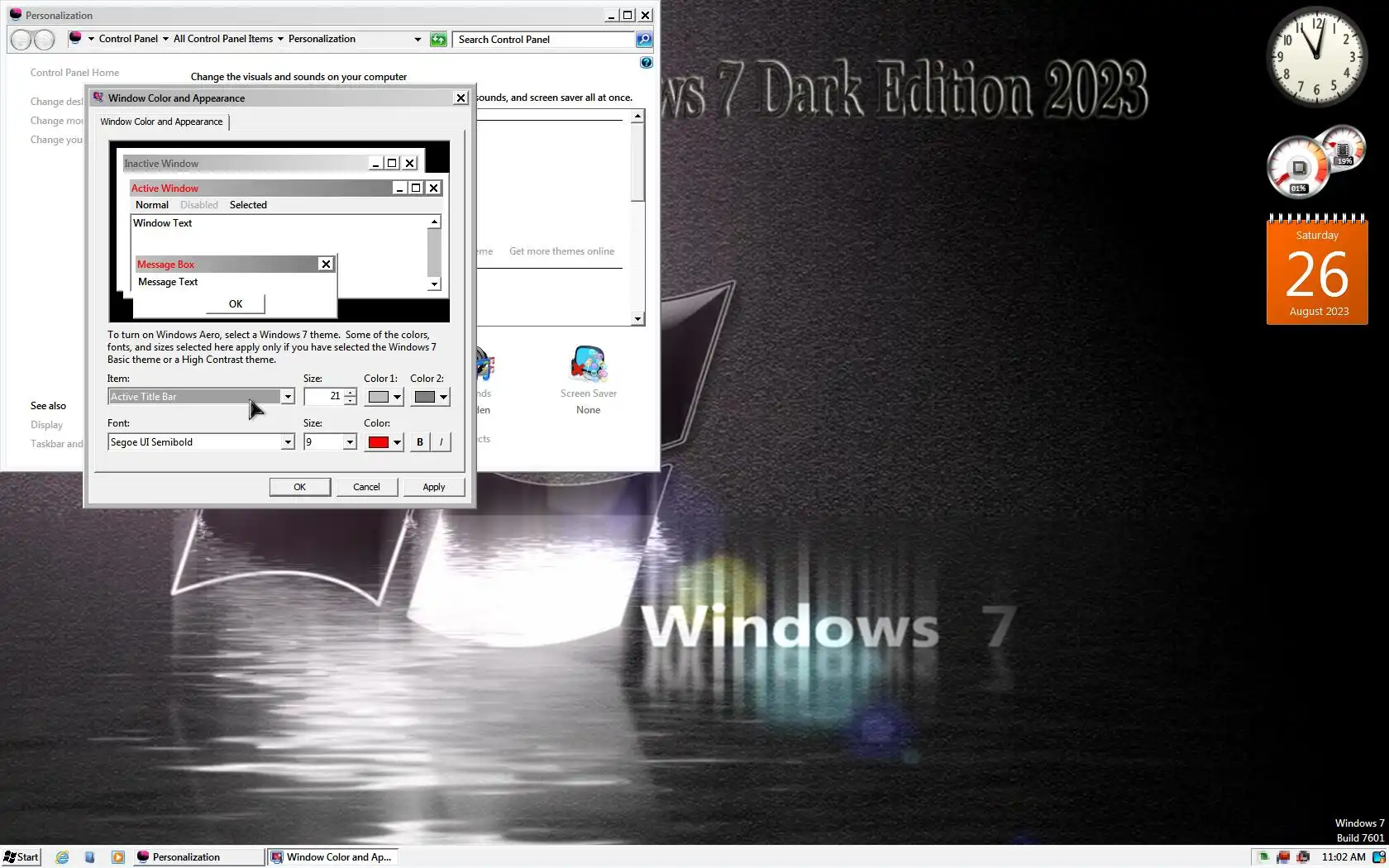
Task: Open the red font Color swatch picker
Action: pyautogui.click(x=384, y=442)
